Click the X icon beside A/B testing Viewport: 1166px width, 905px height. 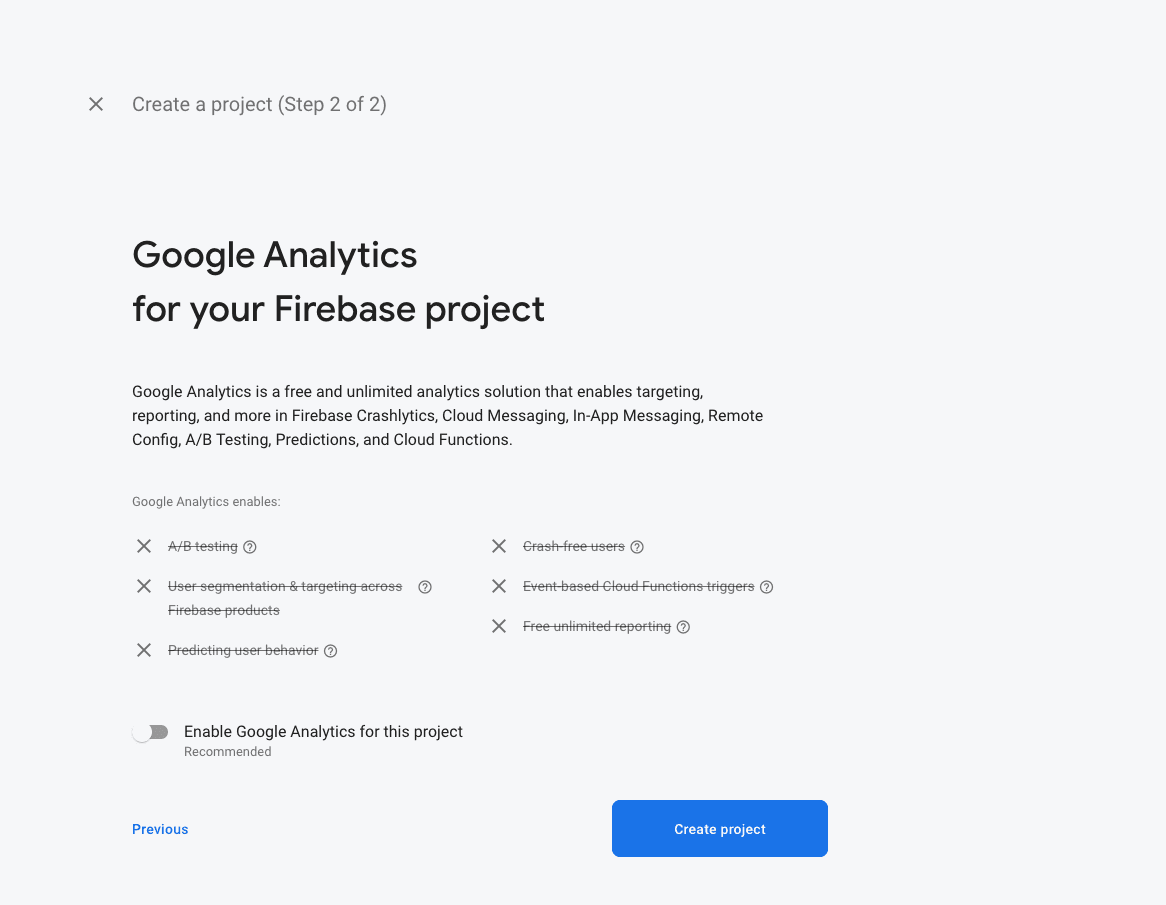pyautogui.click(x=143, y=546)
